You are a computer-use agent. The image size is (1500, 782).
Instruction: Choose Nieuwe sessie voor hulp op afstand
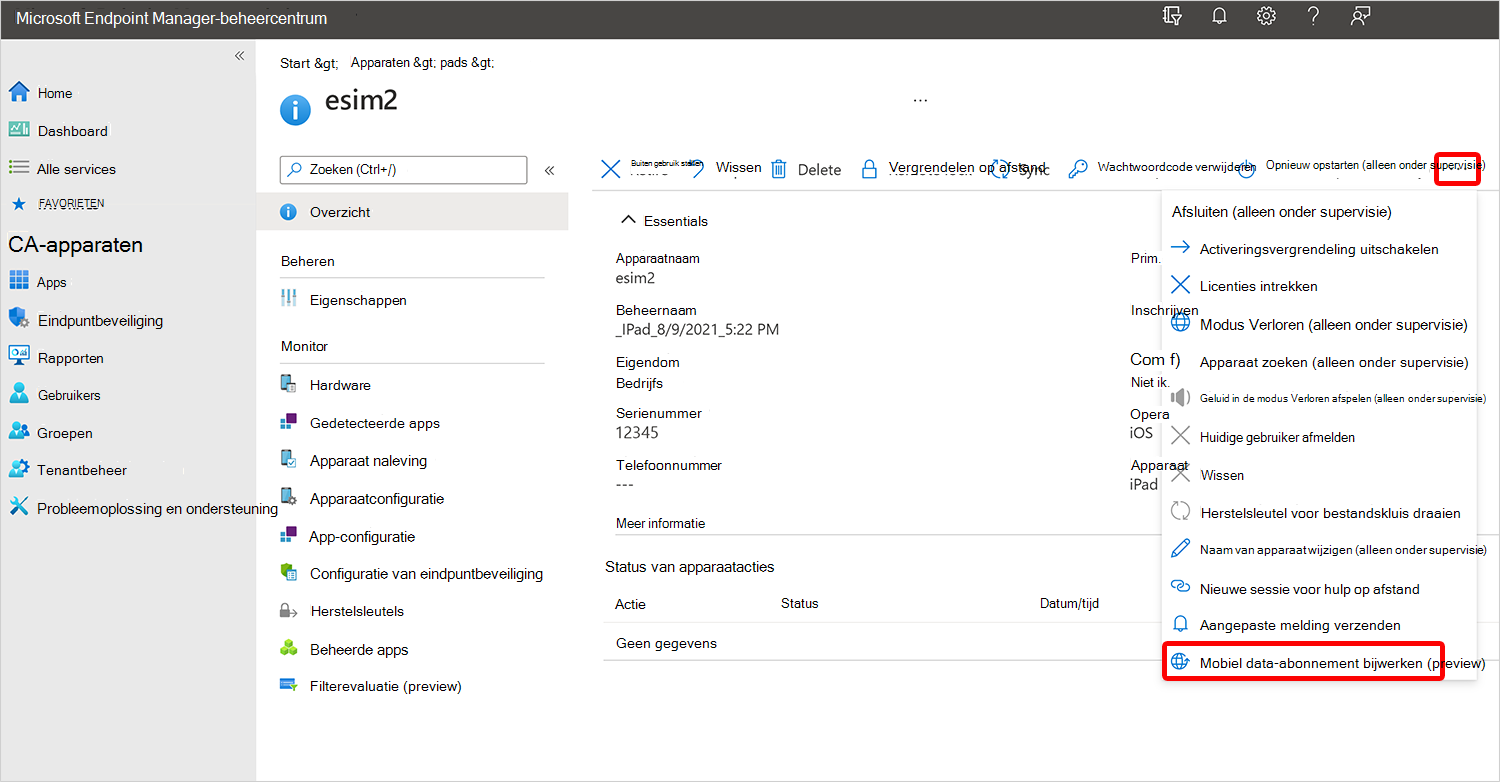click(1310, 589)
